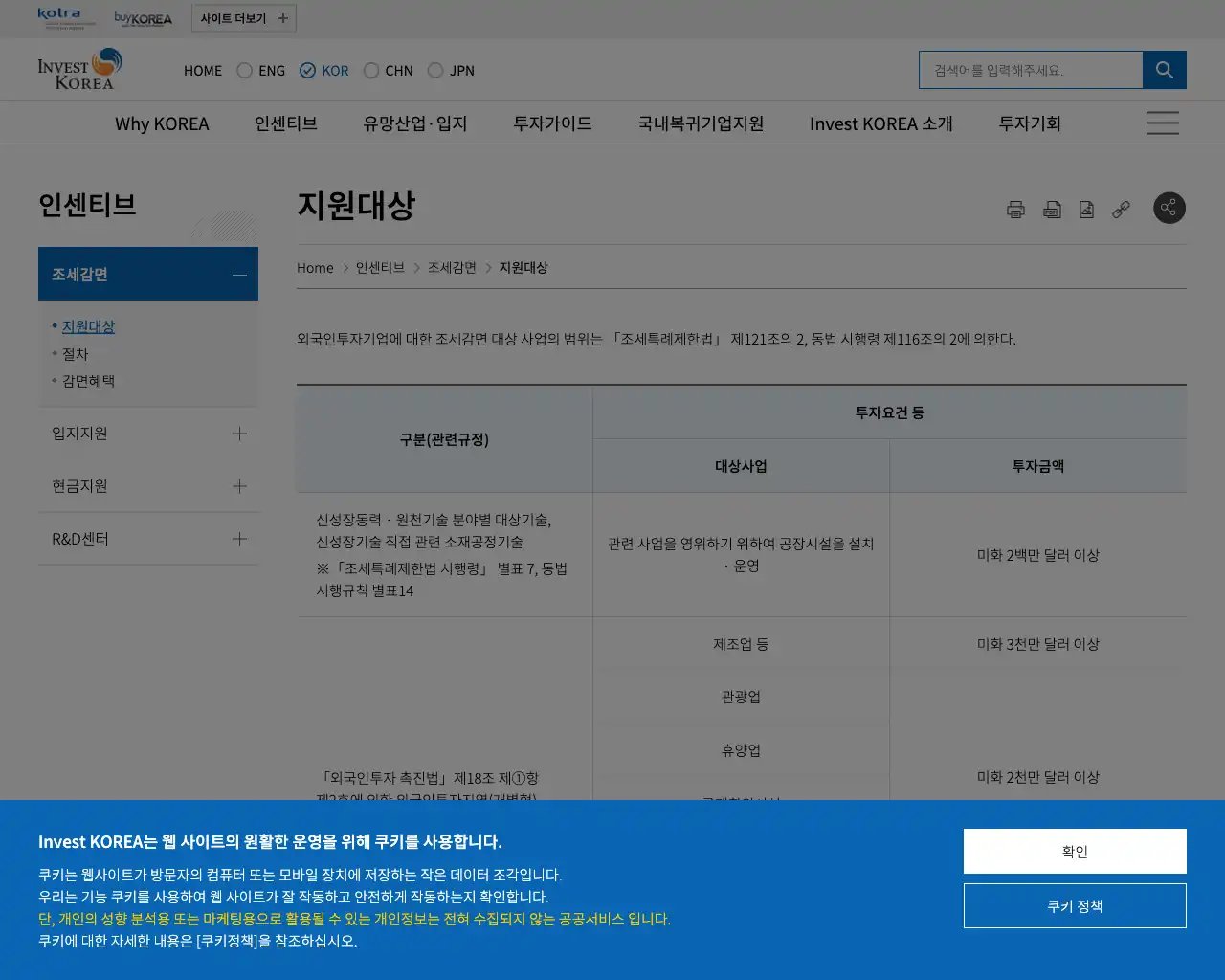Copy page URL via the link icon
Image resolution: width=1225 pixels, height=980 pixels.
click(x=1121, y=209)
